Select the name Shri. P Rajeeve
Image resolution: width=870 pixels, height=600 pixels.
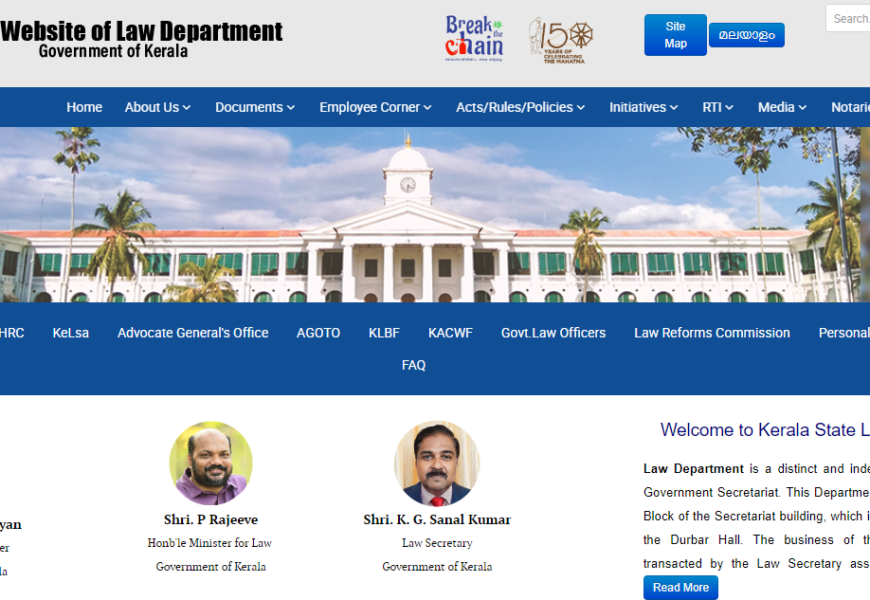pos(211,520)
